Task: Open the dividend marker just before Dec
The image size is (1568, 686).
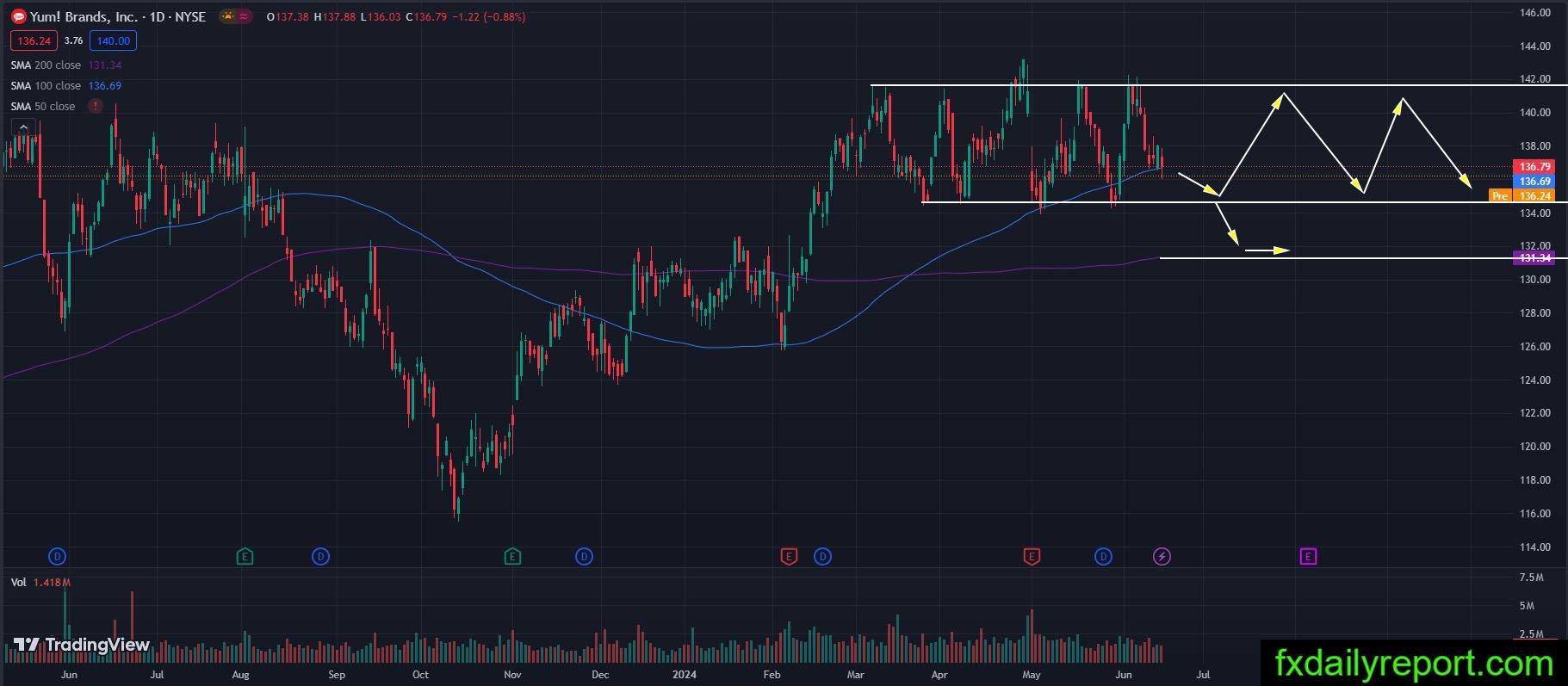Action: tap(585, 557)
